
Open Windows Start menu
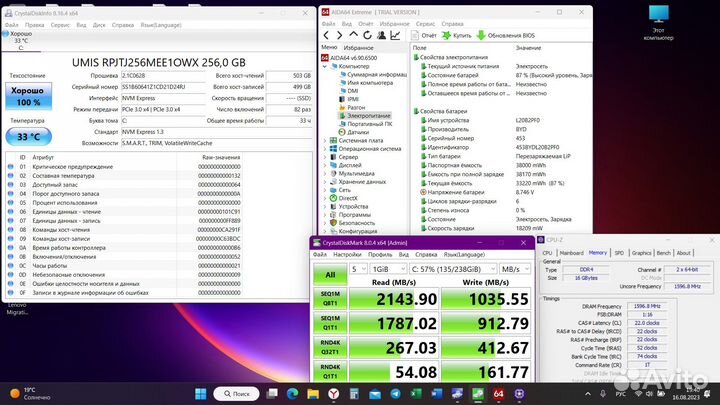[201, 394]
